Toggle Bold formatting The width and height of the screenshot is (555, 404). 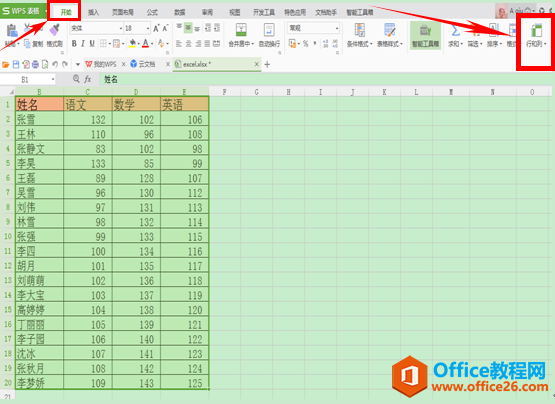point(74,44)
